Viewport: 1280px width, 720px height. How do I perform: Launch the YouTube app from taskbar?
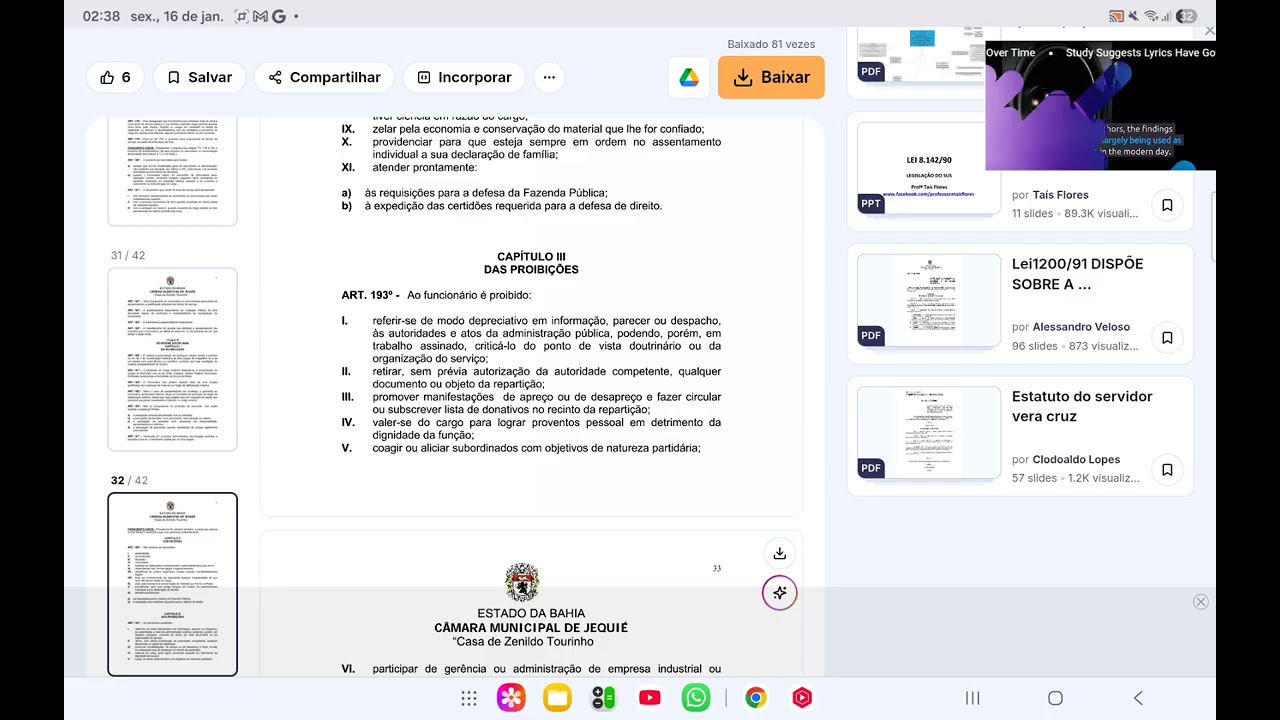tap(650, 698)
